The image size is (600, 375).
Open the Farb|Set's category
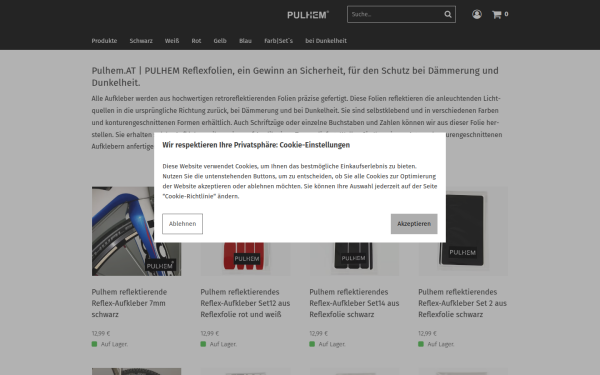pyautogui.click(x=278, y=41)
